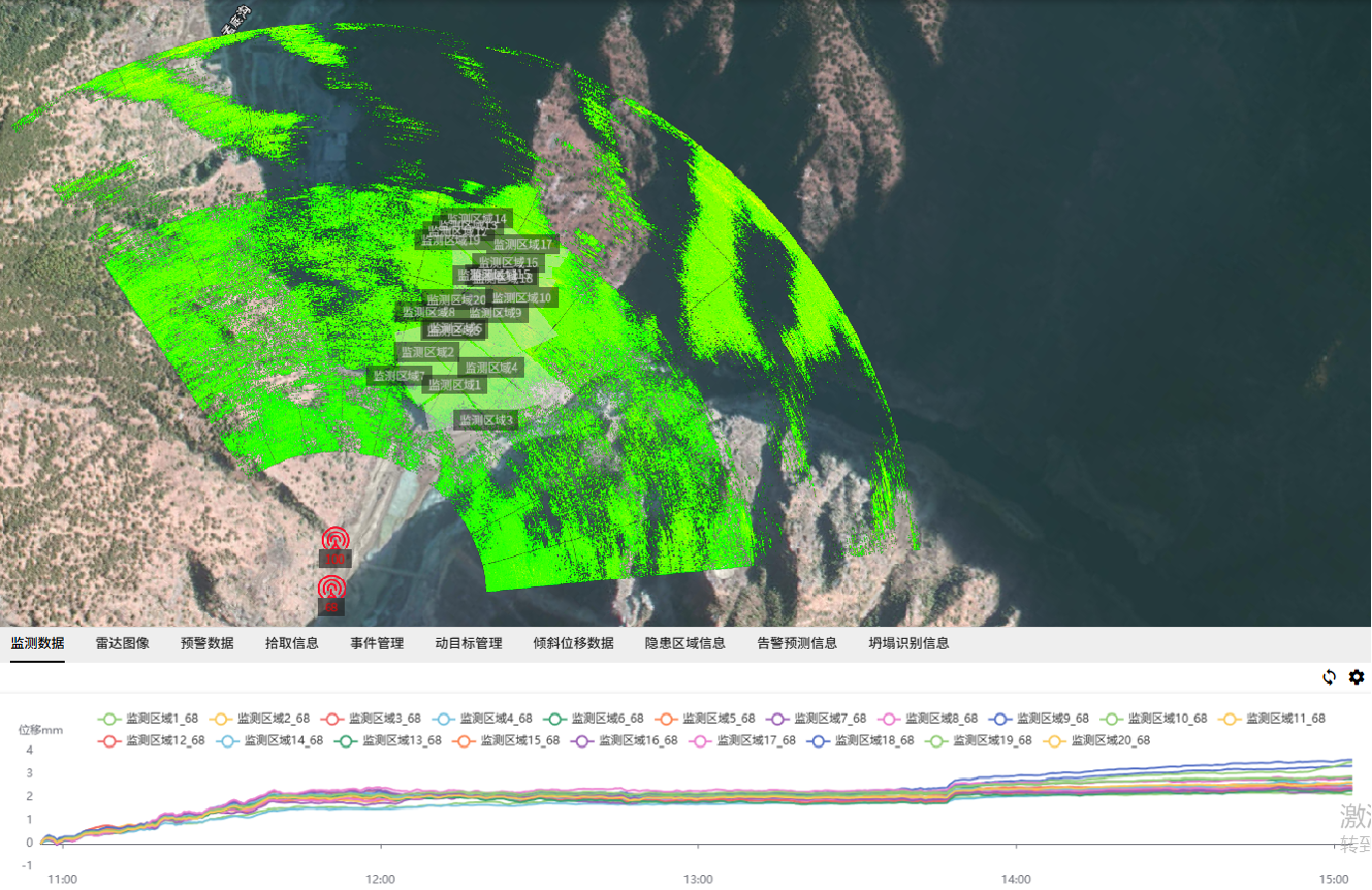Switch to the 隐患区域信息 tab
Image resolution: width=1372 pixels, height=890 pixels.
[x=685, y=644]
